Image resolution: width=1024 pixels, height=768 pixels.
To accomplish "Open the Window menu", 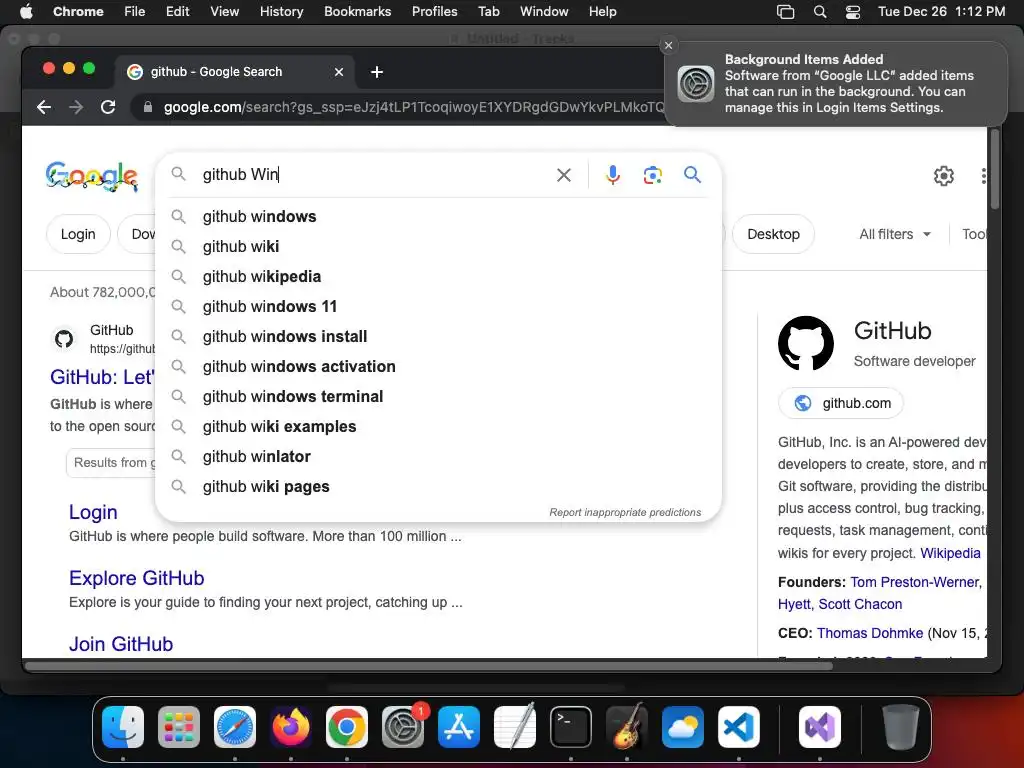I will click(544, 11).
